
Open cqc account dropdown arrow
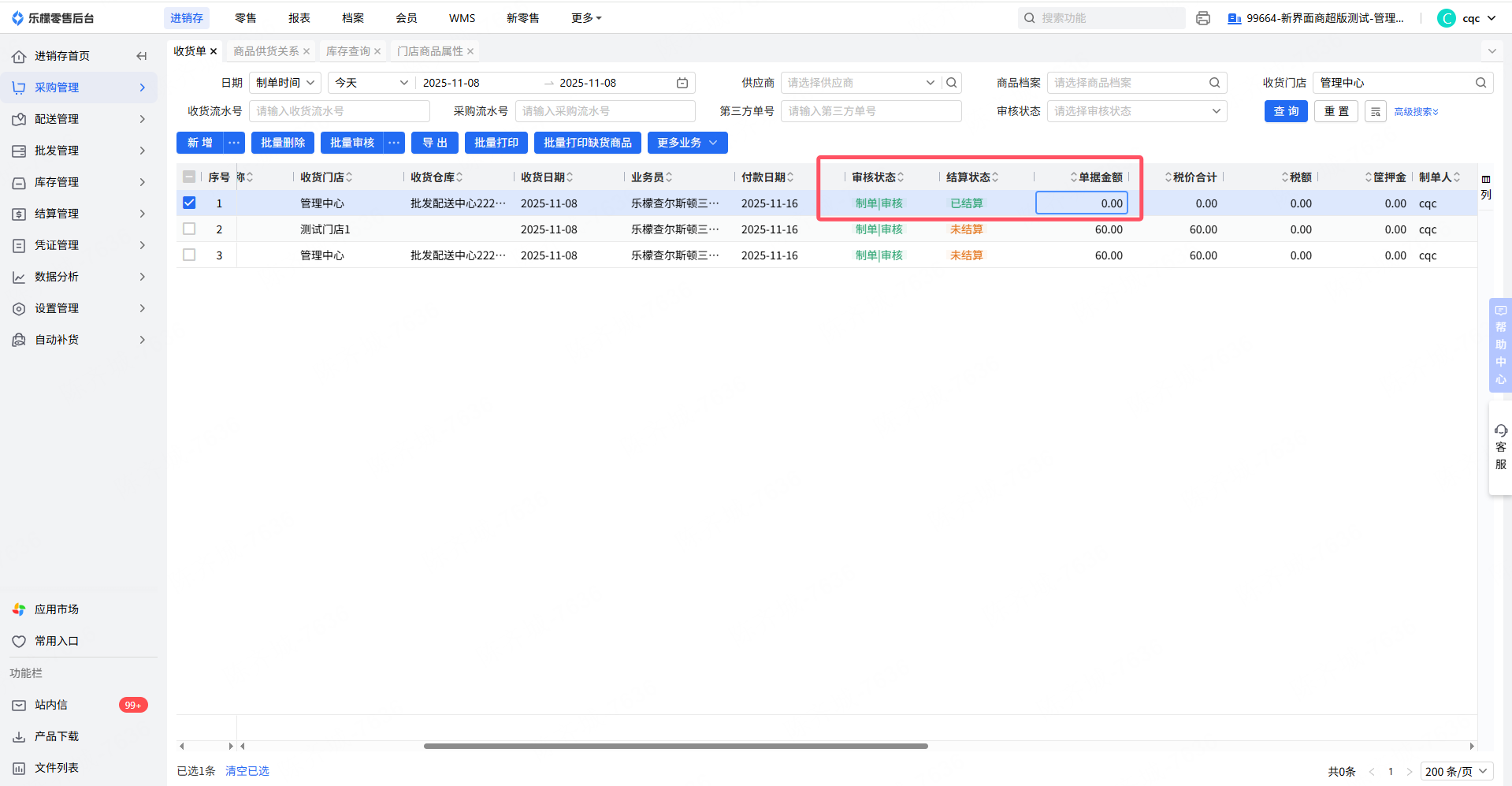click(1492, 18)
